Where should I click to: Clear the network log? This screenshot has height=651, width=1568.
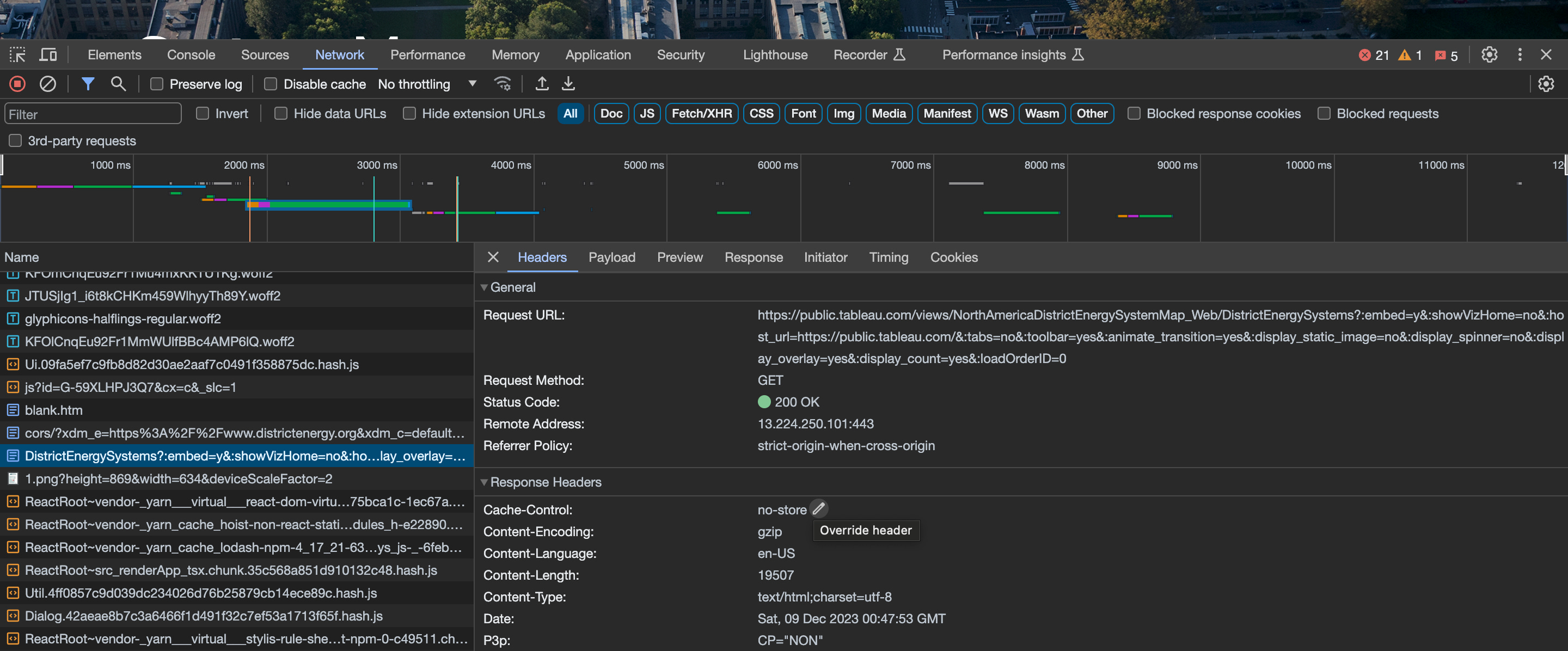pyautogui.click(x=47, y=84)
